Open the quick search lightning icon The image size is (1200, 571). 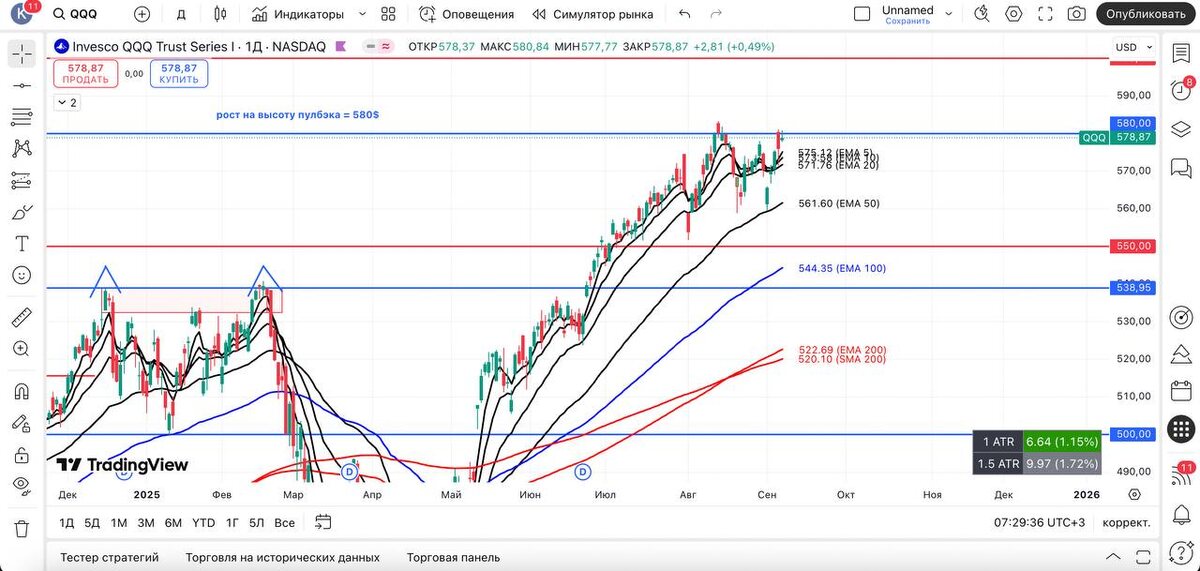click(x=982, y=14)
